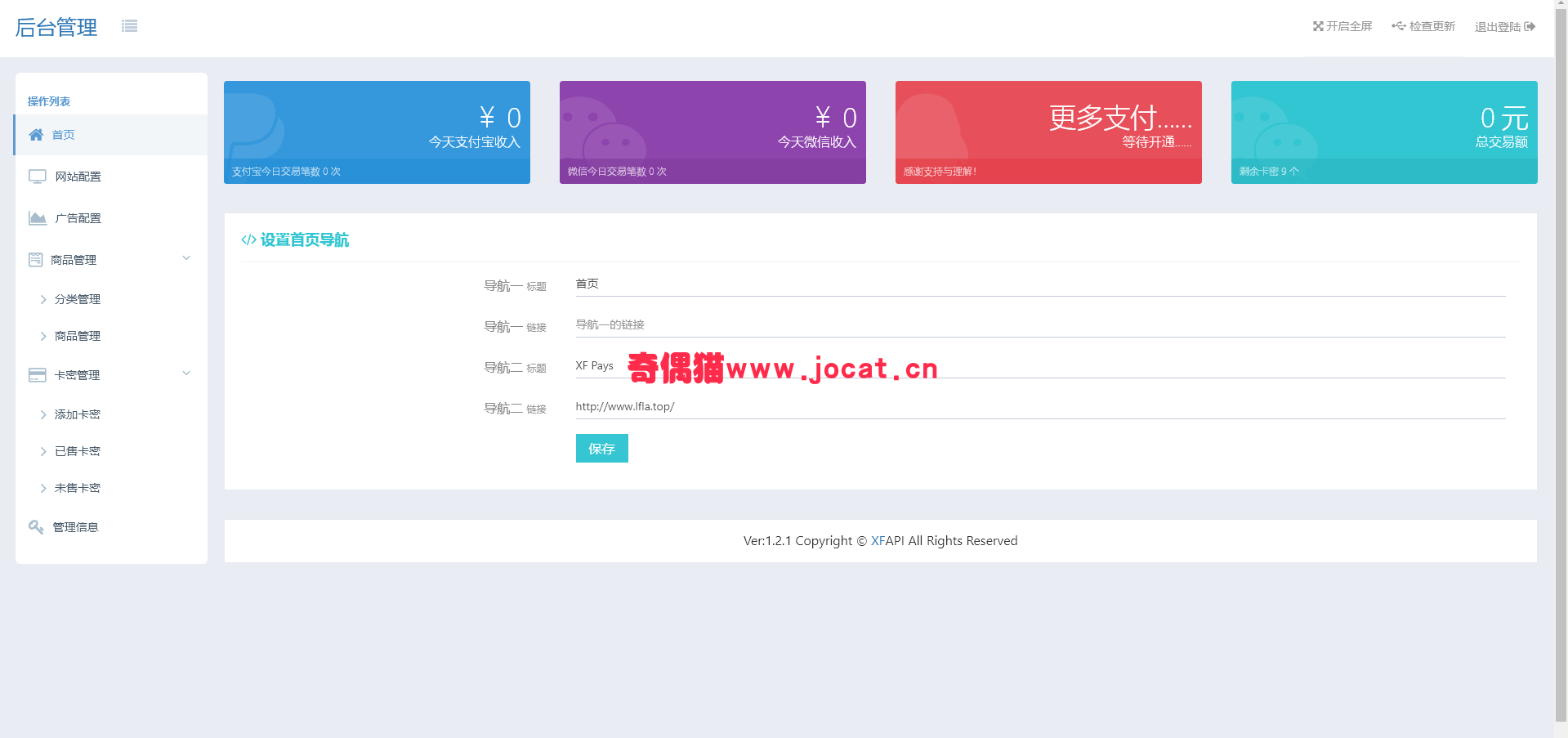
Task: Click the 今天支付宝收入 blue card
Action: pos(377,132)
